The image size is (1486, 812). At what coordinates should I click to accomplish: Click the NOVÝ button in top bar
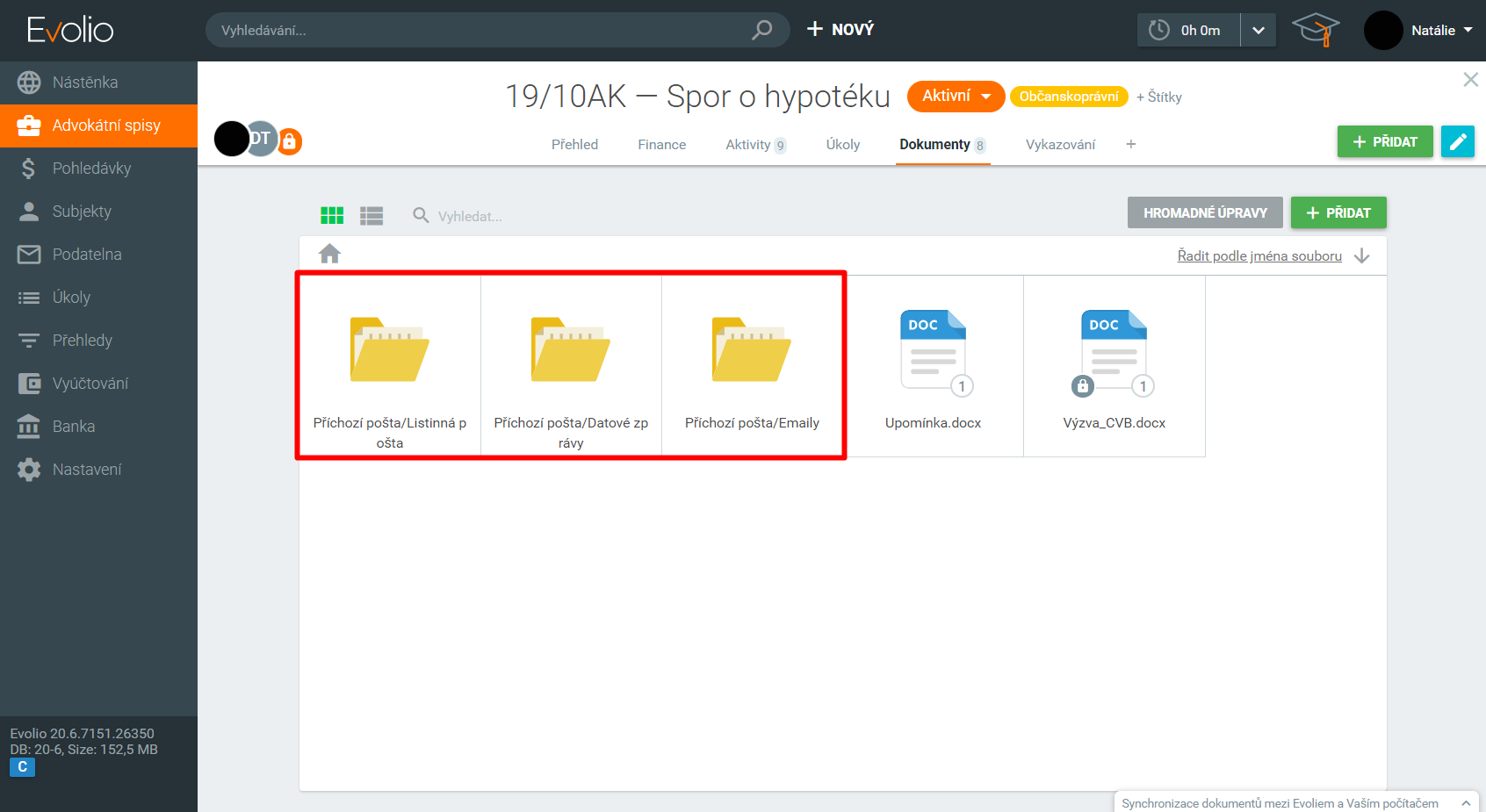pyautogui.click(x=840, y=30)
